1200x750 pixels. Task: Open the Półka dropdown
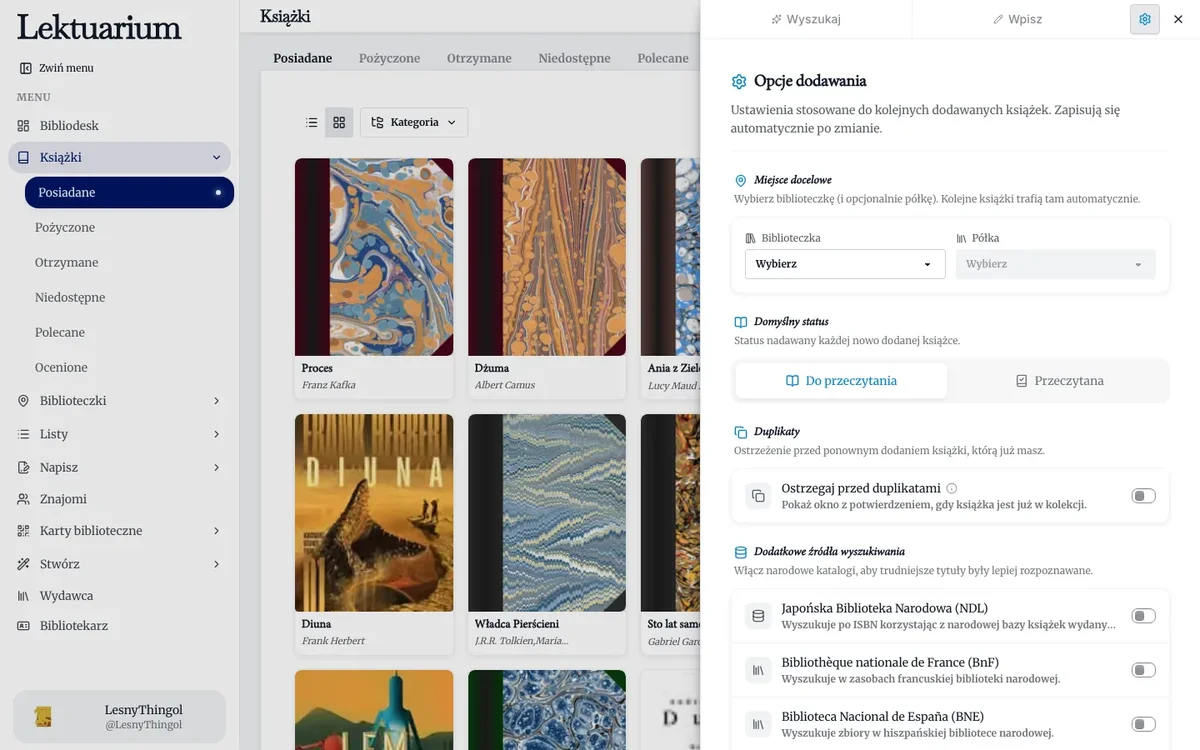click(x=1056, y=264)
